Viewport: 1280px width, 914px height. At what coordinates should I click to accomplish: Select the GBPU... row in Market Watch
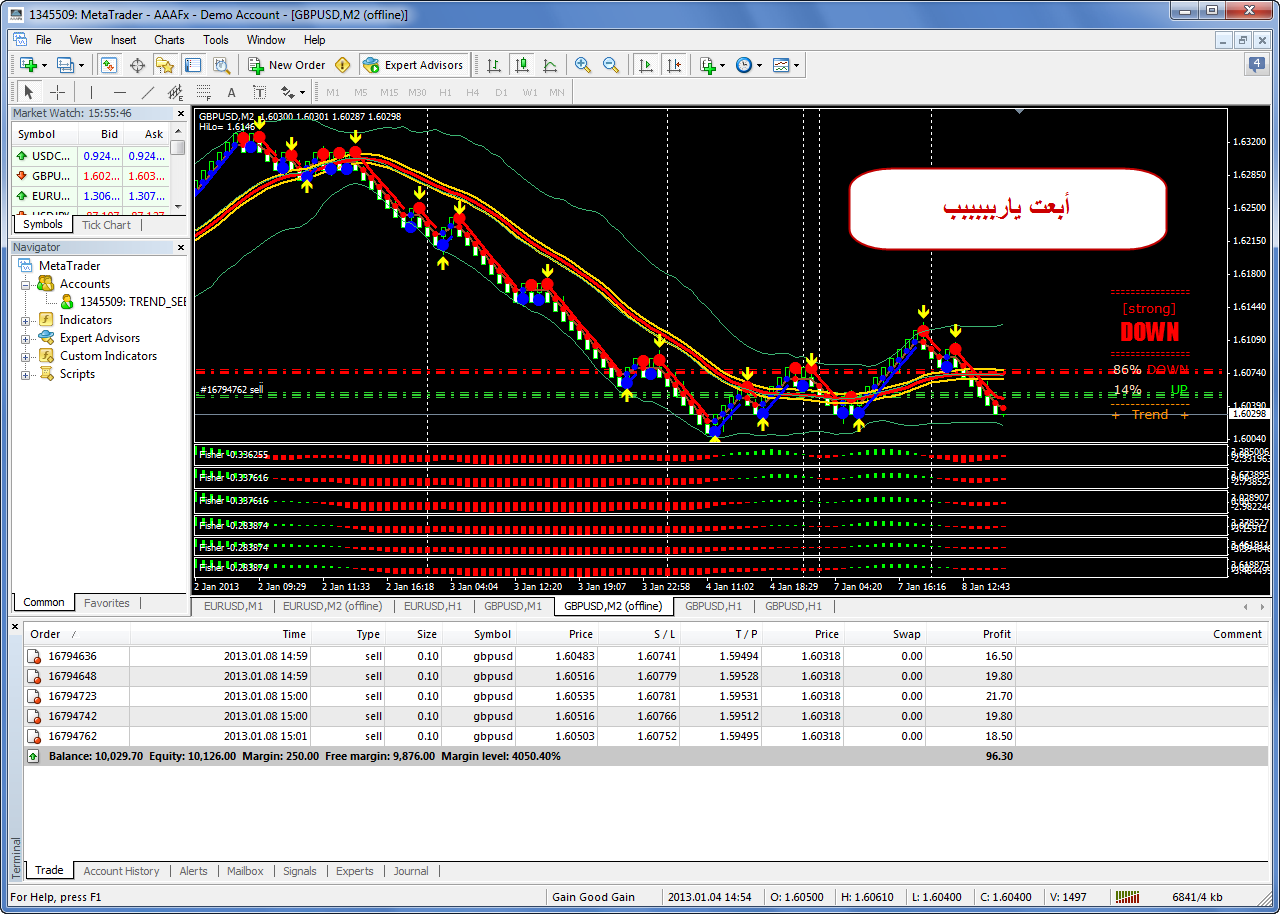point(91,176)
